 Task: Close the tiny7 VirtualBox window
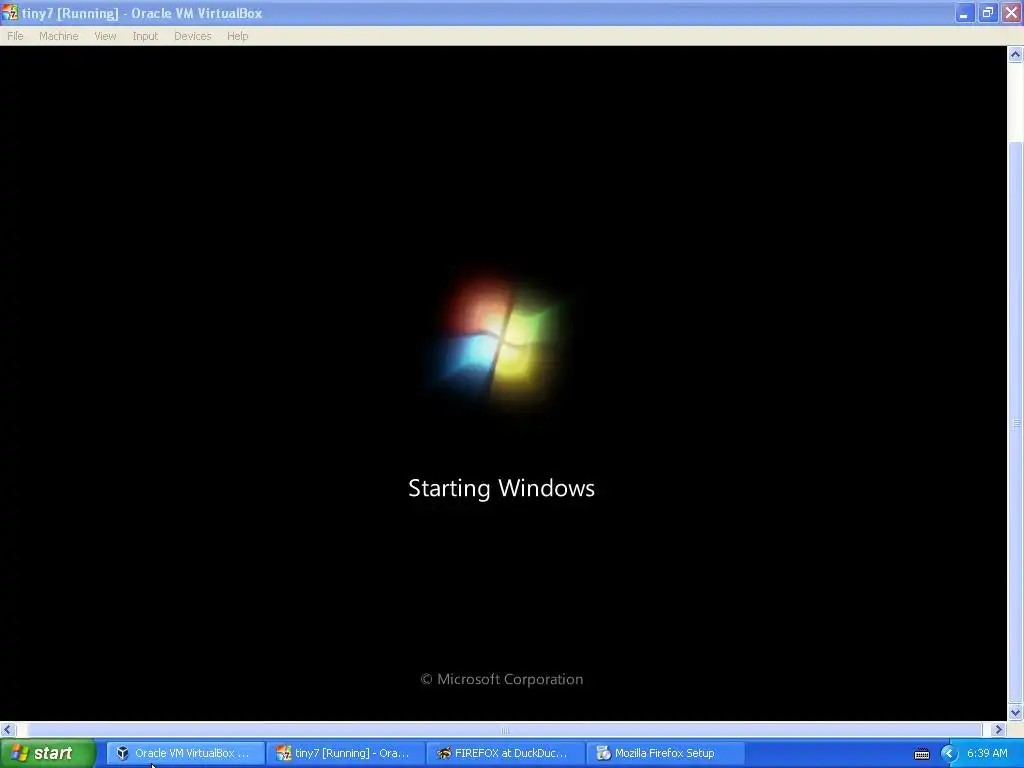1011,13
